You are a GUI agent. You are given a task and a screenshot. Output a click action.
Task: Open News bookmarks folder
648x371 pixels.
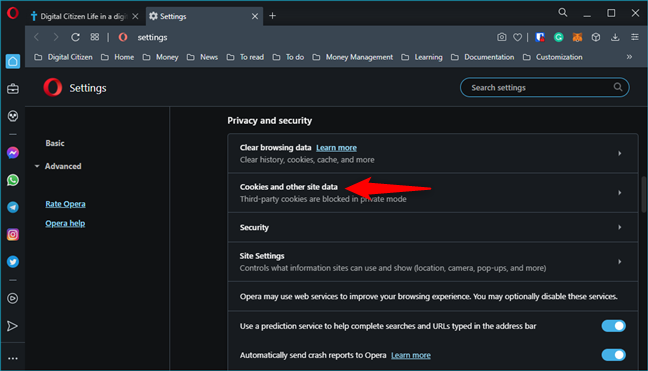point(202,57)
